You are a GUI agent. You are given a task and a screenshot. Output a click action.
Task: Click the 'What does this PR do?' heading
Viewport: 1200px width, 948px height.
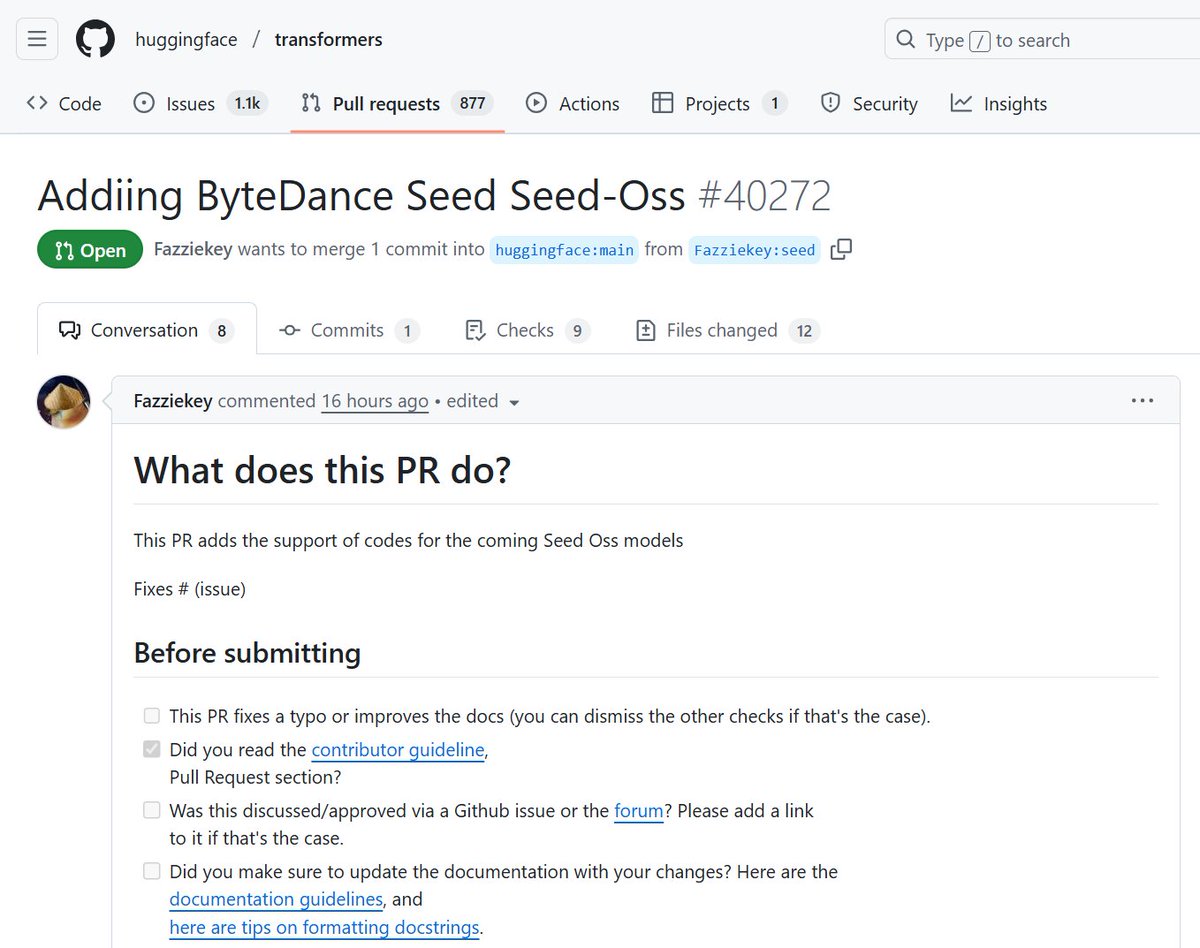[x=322, y=469]
